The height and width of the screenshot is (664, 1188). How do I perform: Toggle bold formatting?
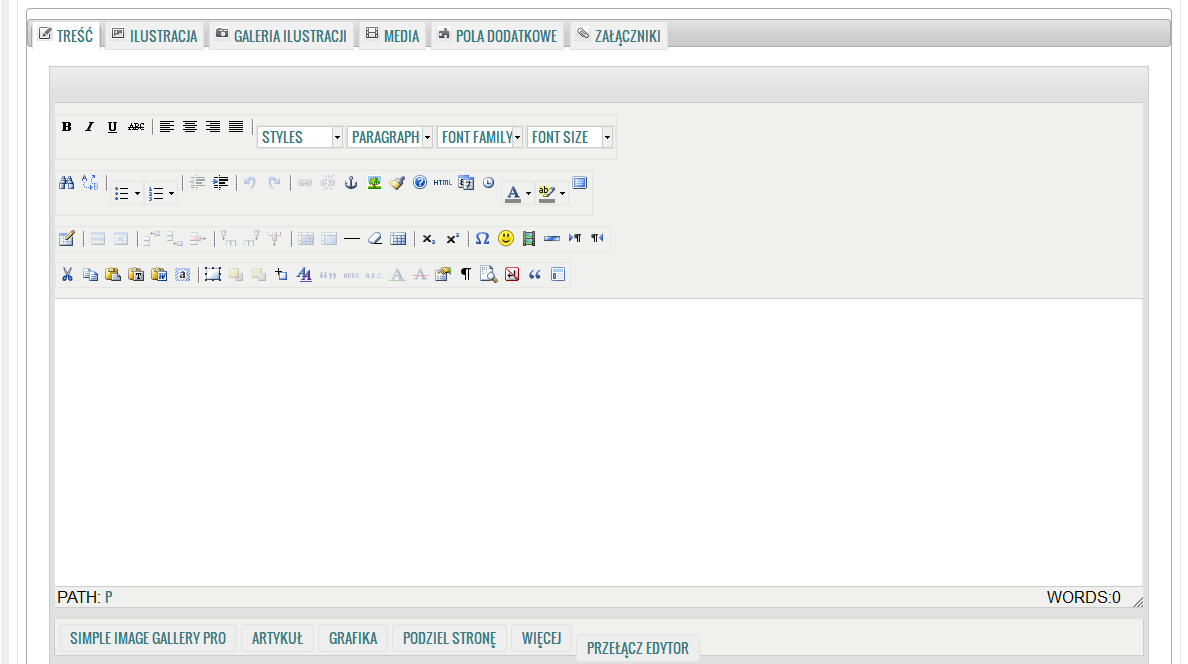(67, 127)
